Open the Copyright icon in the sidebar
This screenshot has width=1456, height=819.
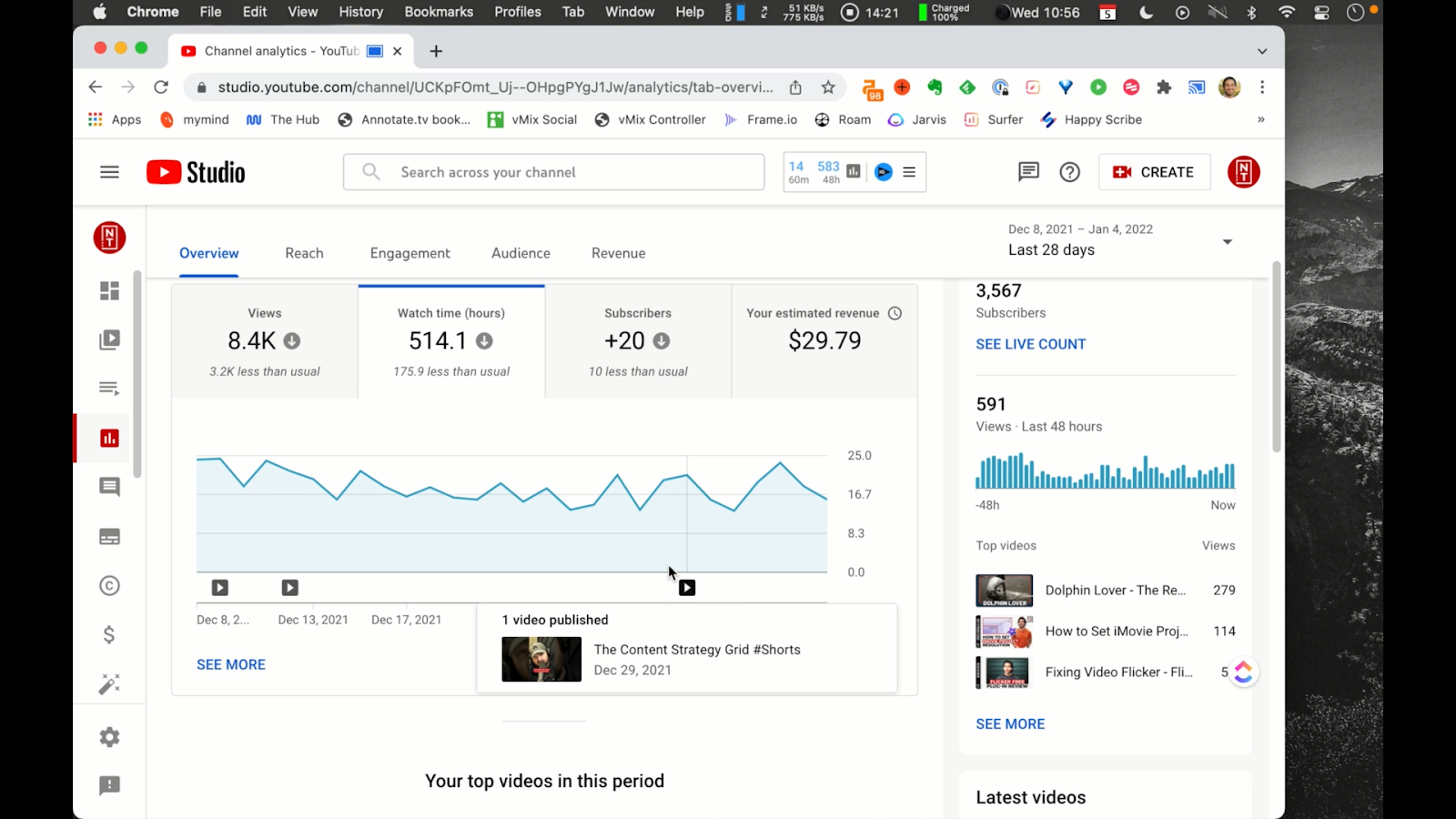(x=109, y=586)
